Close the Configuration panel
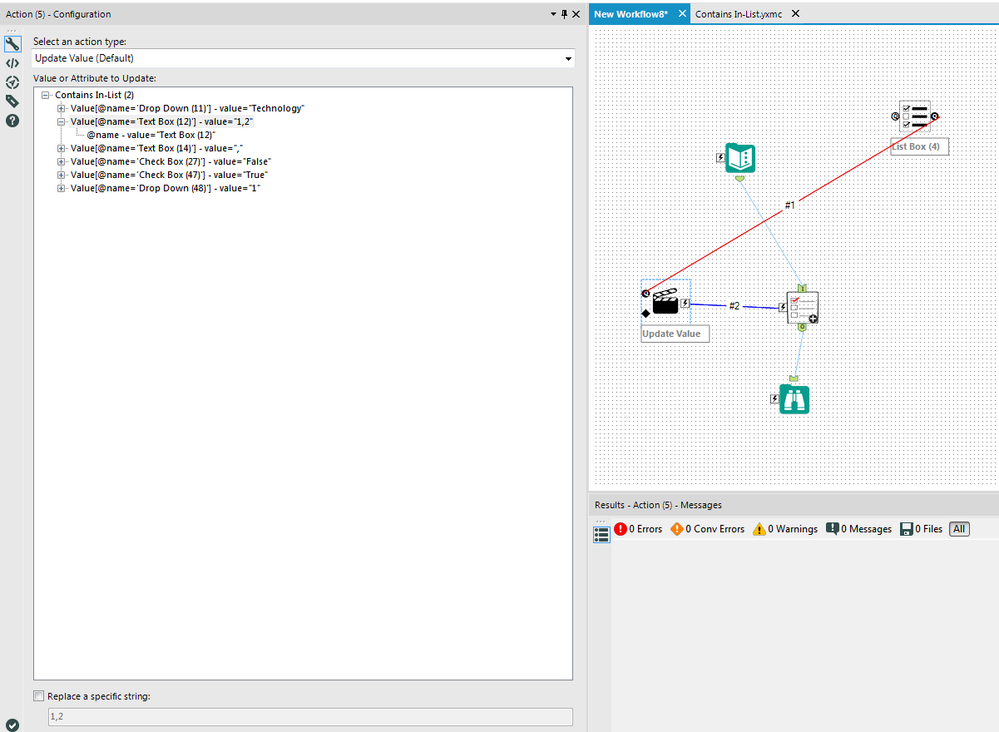Screen dimensions: 999x732 point(576,14)
